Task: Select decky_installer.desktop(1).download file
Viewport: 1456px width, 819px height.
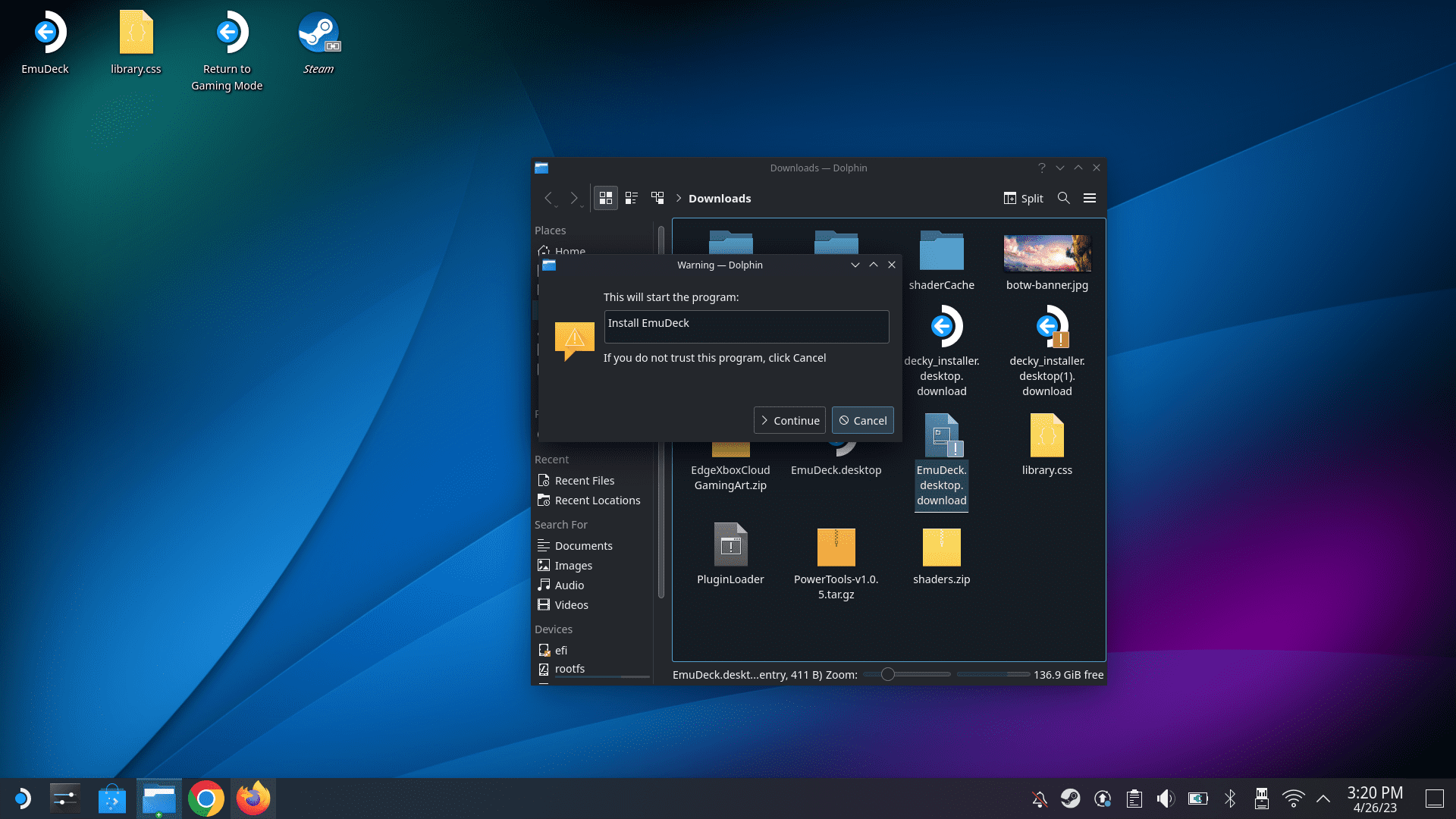Action: [x=1046, y=351]
